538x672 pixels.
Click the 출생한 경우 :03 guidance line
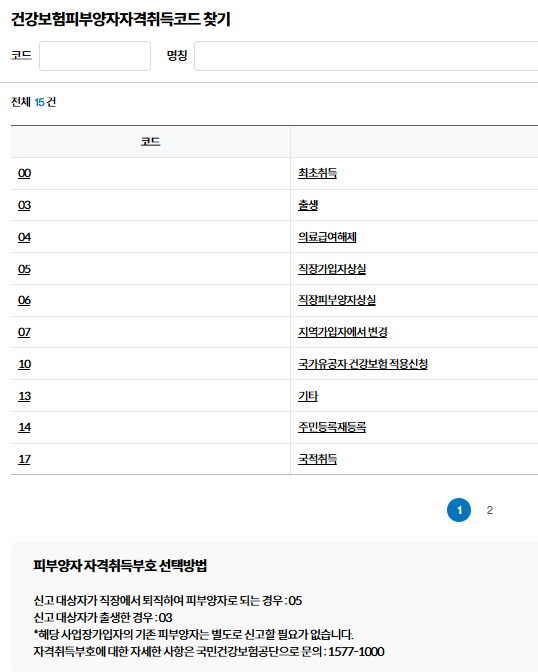pos(103,618)
